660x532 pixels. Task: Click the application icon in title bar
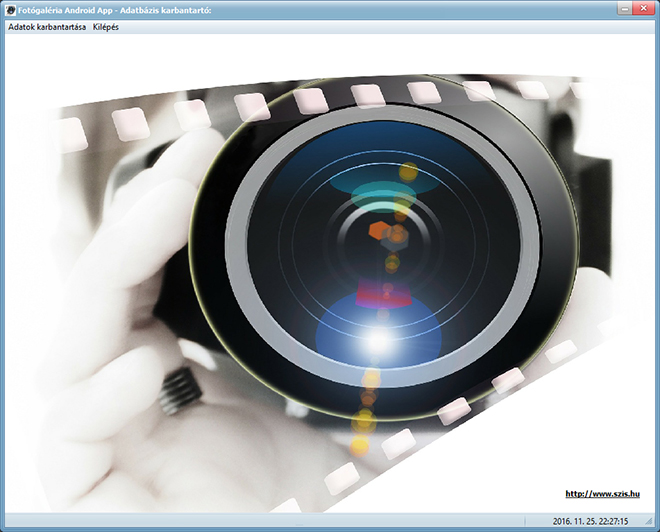coord(10,10)
